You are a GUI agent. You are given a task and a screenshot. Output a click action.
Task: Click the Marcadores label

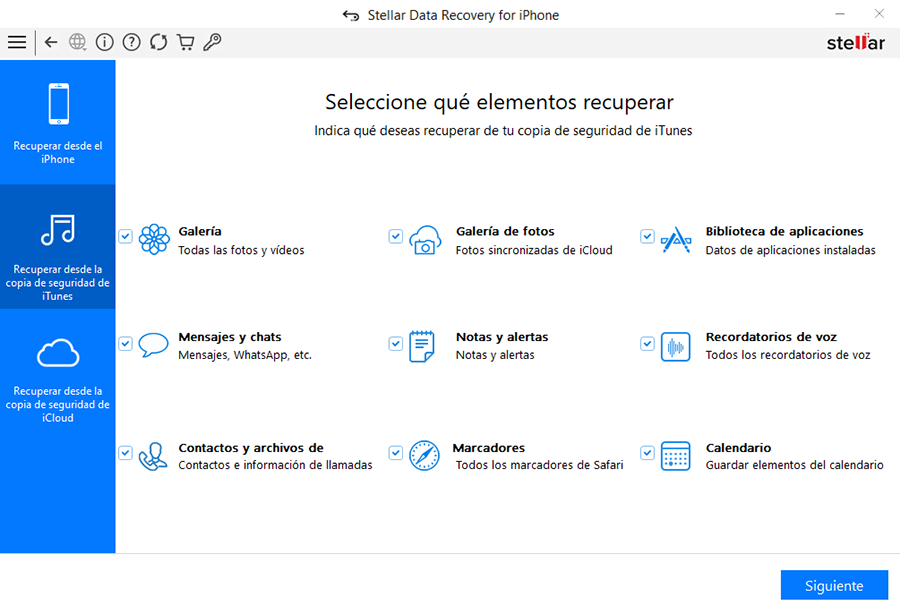[x=488, y=448]
